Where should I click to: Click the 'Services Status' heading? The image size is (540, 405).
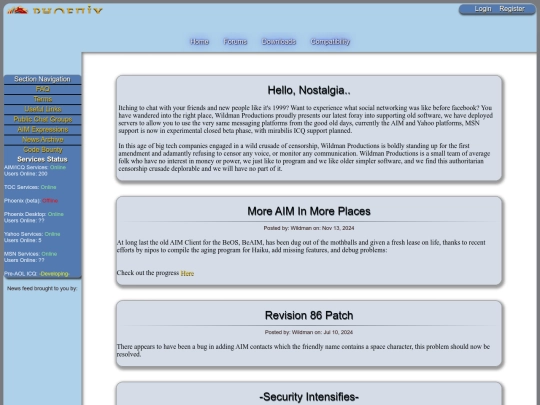(42, 159)
